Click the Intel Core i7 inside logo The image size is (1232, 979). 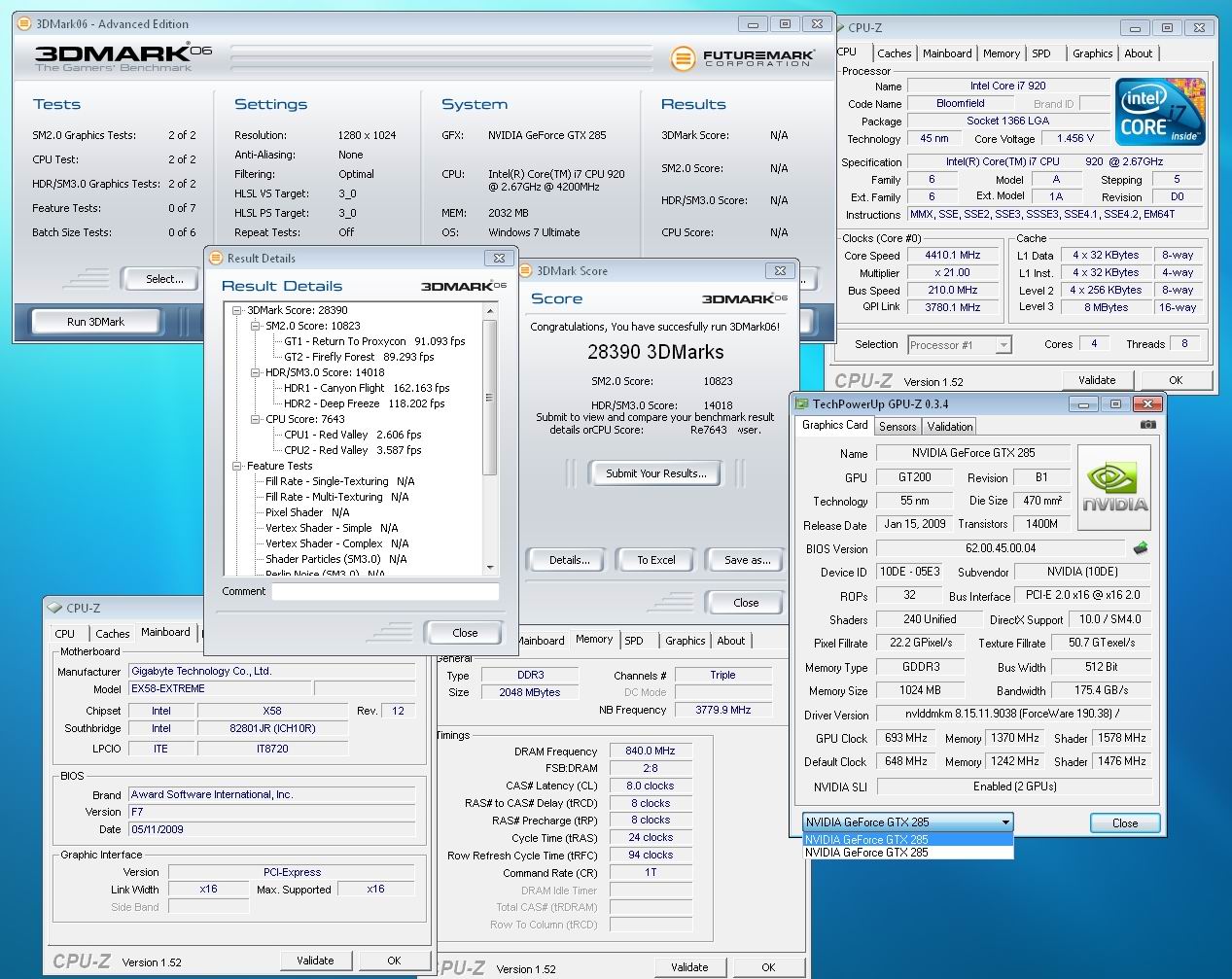pyautogui.click(x=1161, y=112)
